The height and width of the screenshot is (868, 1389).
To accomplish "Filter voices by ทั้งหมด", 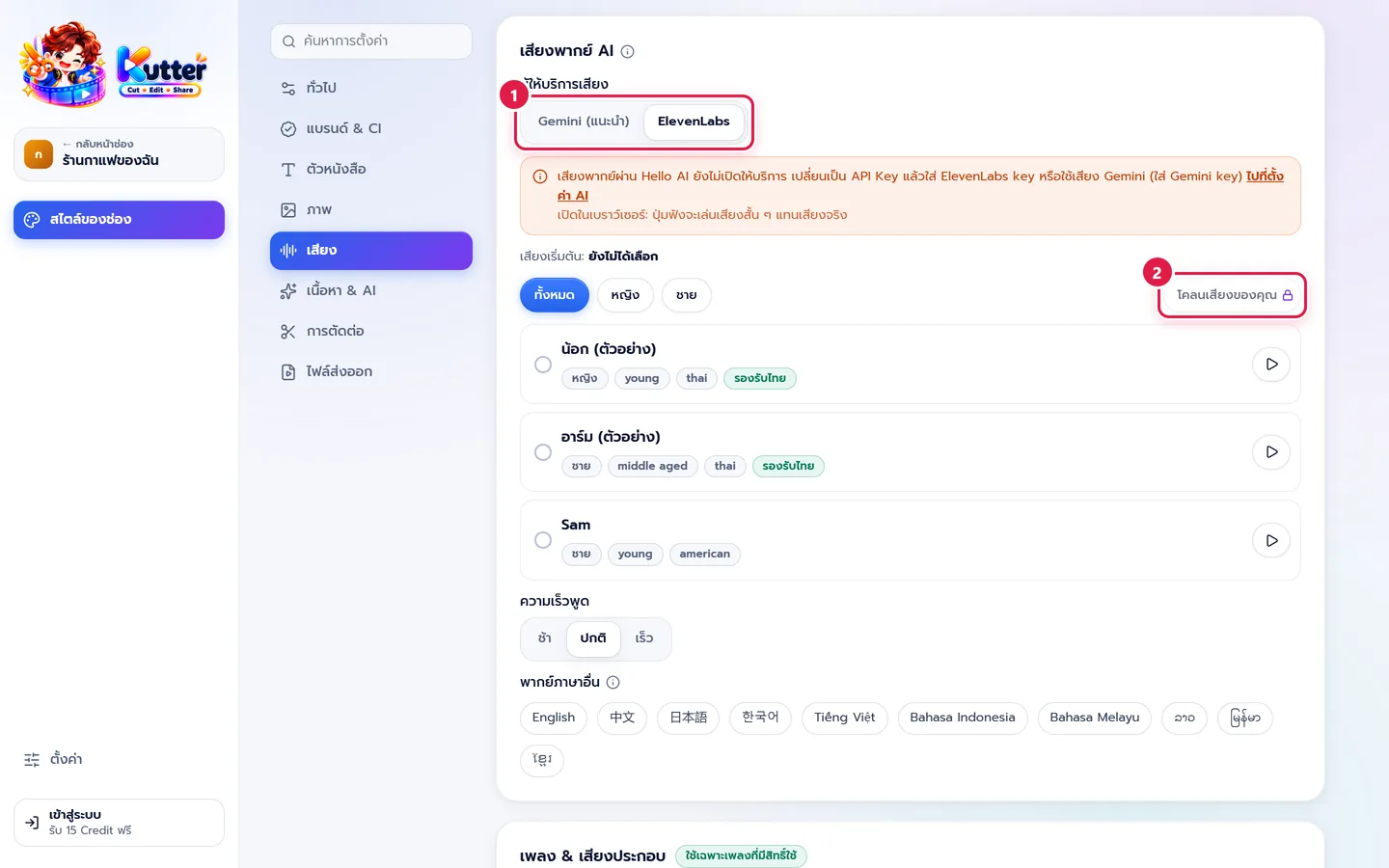I will tap(555, 295).
